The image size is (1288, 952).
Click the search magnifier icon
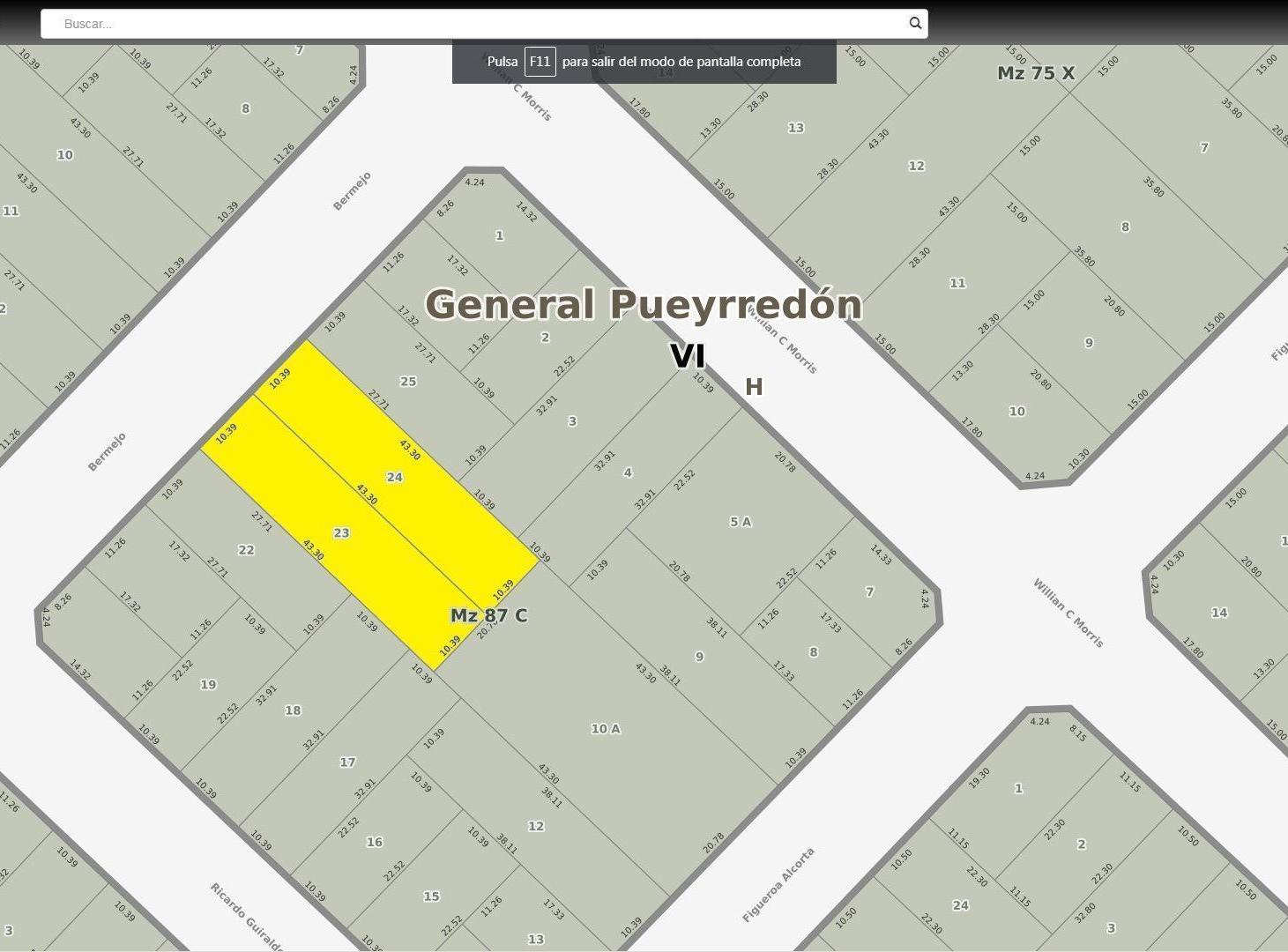pos(915,24)
